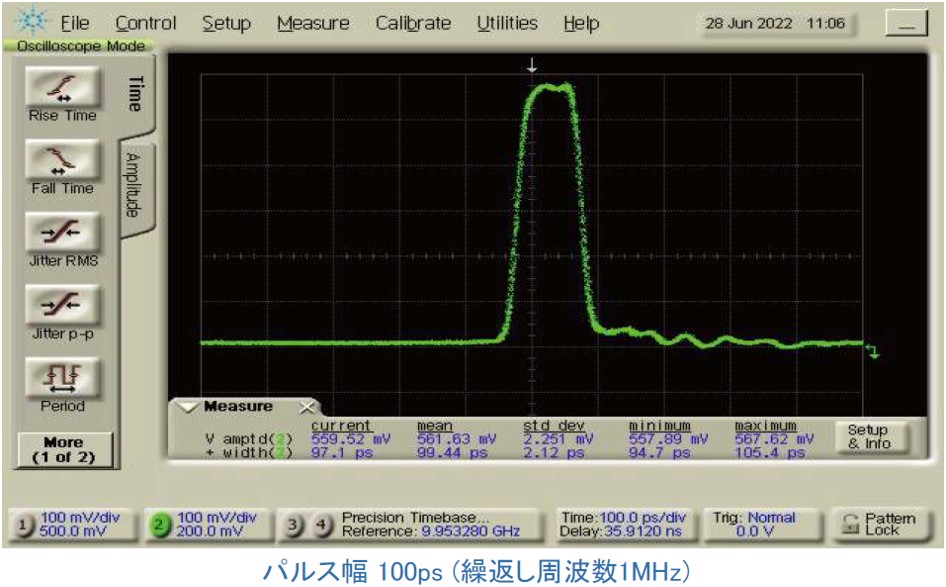Screen dimensions: 946x587
Task: Collapse the Measure panel triangle
Action: pyautogui.click(x=189, y=408)
